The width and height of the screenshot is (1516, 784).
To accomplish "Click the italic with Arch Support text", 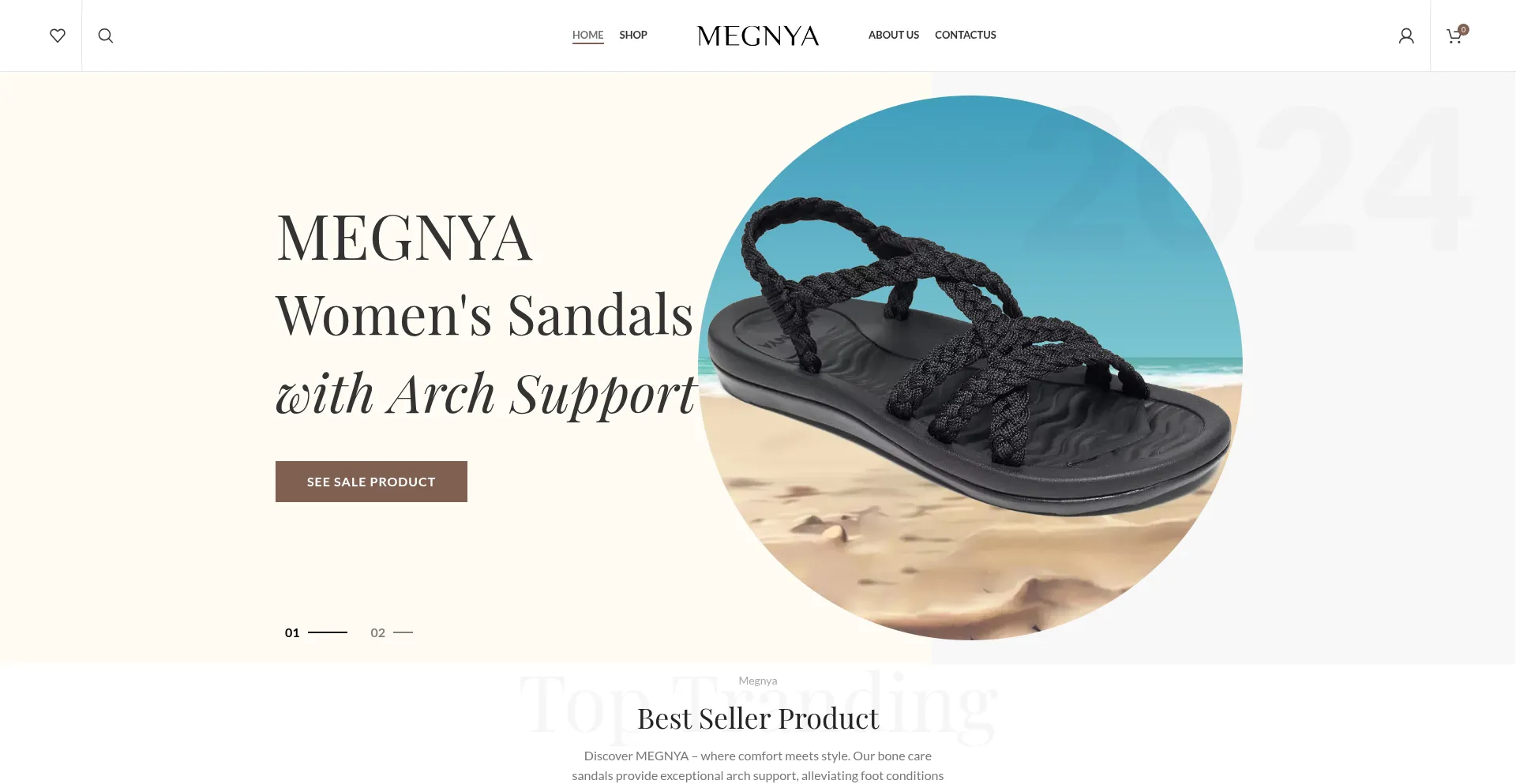I will click(x=486, y=393).
